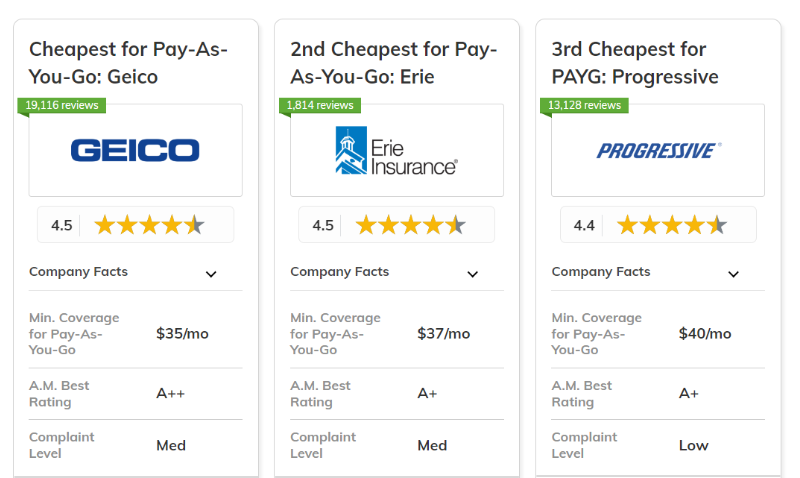Expand Company Facts chevron for Progressive
800x478 pixels.
click(x=733, y=274)
